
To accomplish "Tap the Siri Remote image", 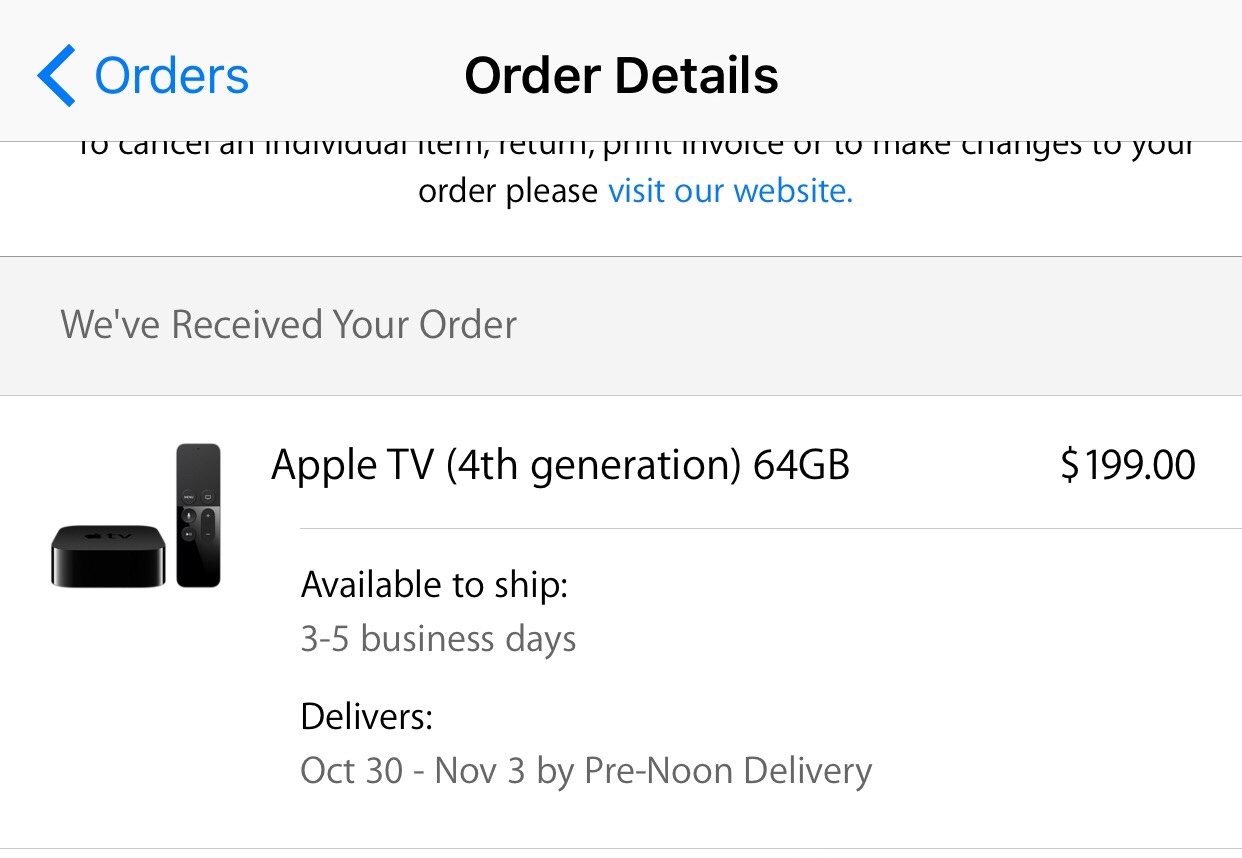I will (198, 515).
